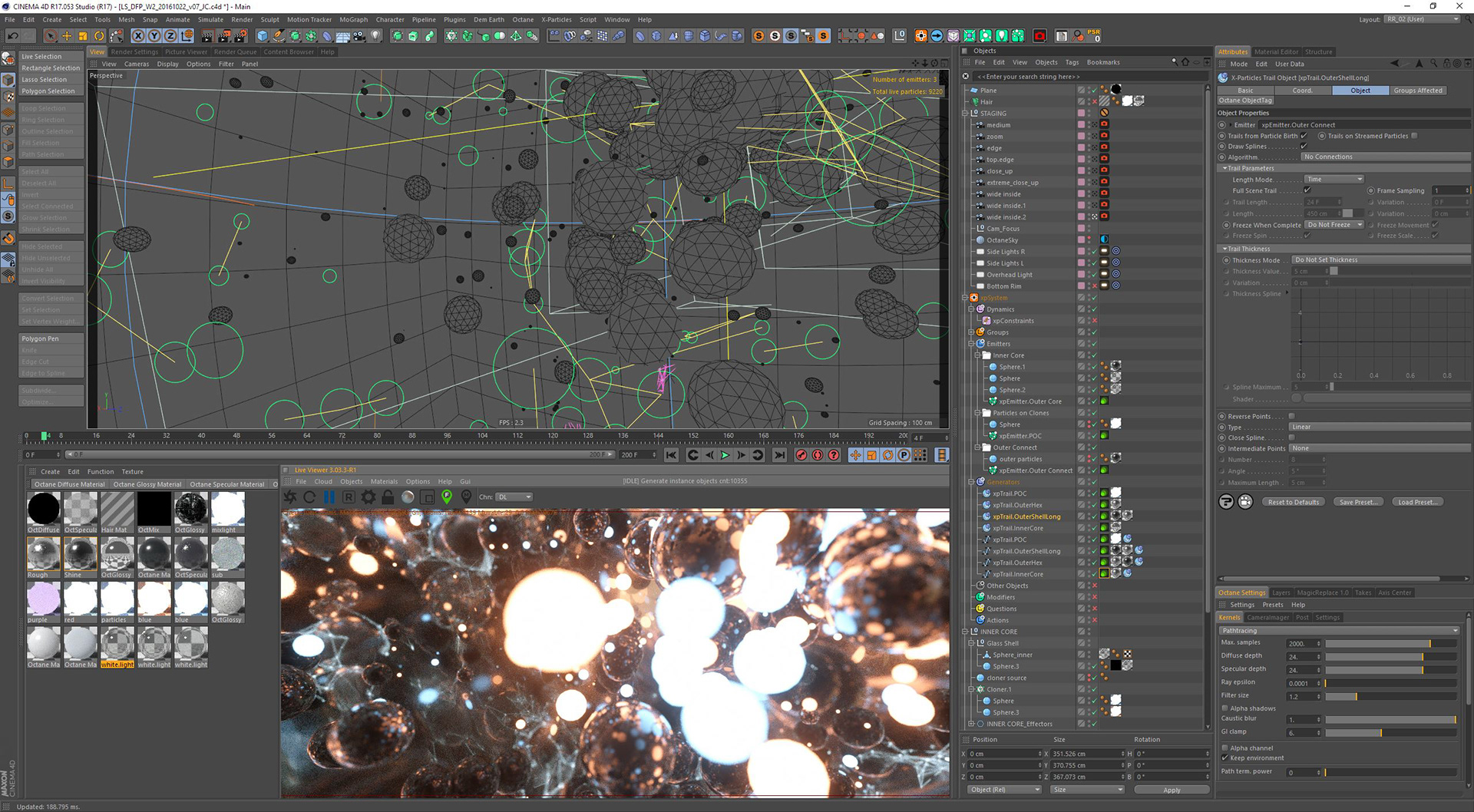Viewport: 1474px width, 812px height.
Task: Toggle the X axis lock
Action: [138, 36]
